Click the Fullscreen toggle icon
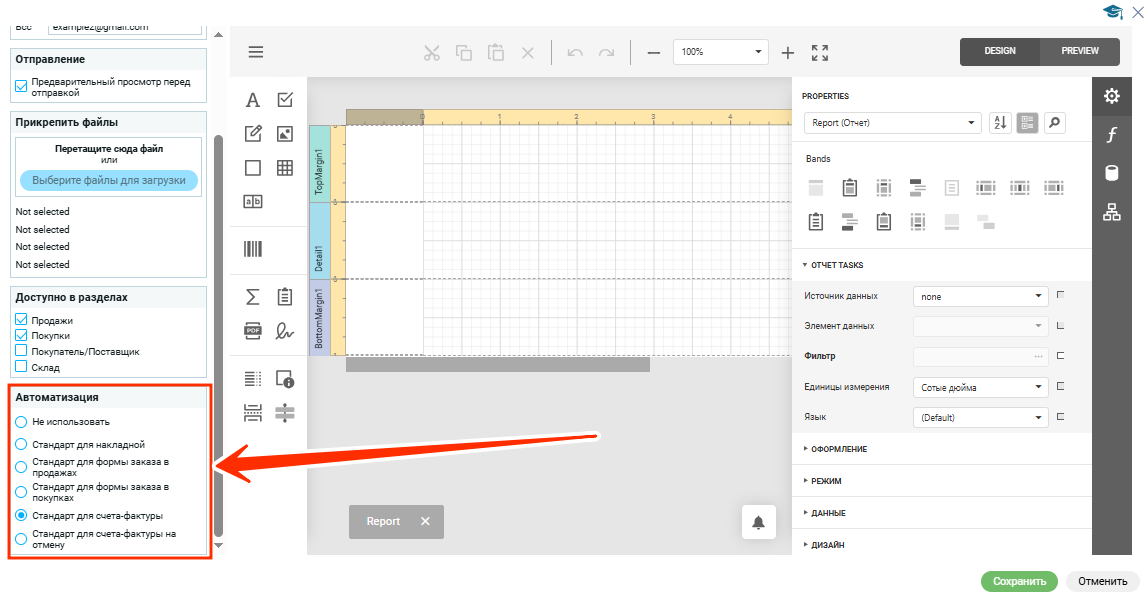Image resolution: width=1148 pixels, height=598 pixels. tap(820, 52)
